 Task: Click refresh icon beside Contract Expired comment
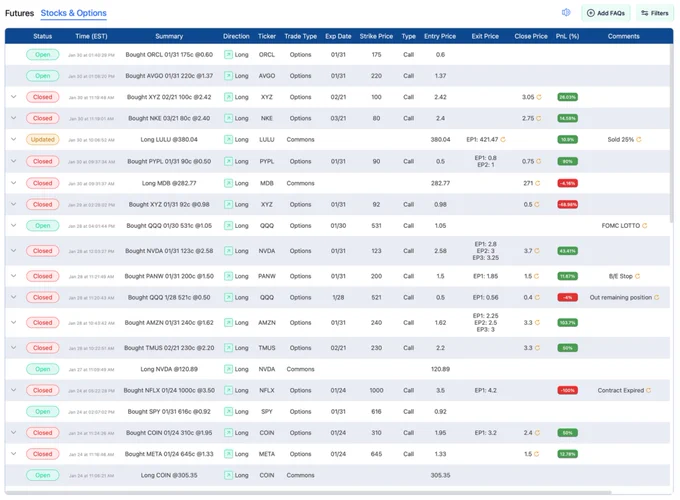649,390
